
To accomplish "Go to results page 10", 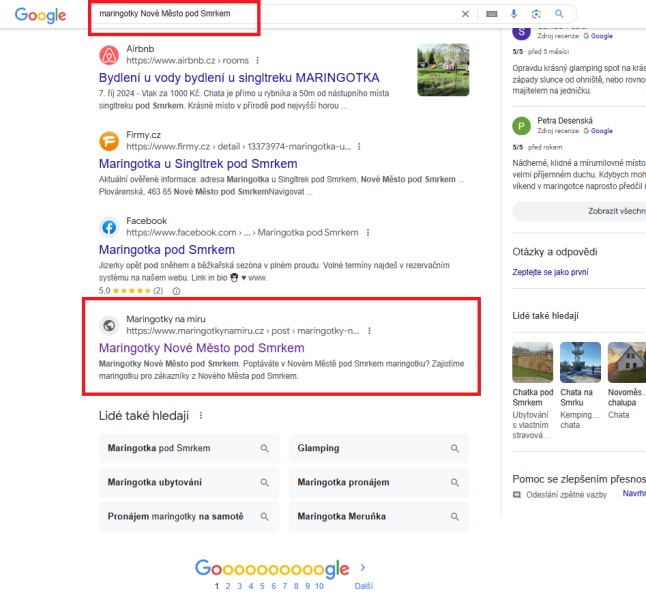I will click(319, 586).
